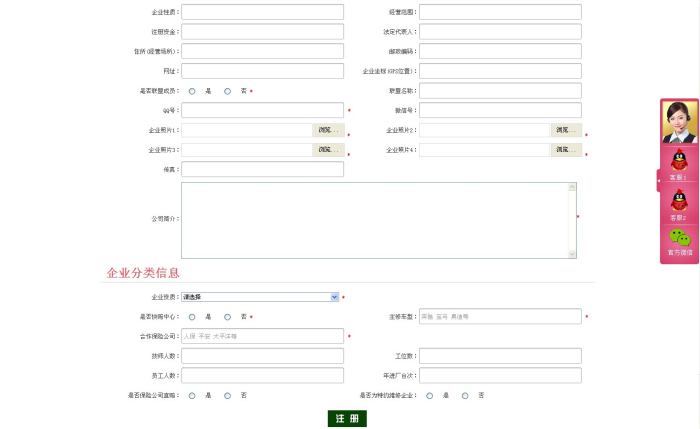The width and height of the screenshot is (700, 429).
Task: Focus the 邮政编码 input field
Action: click(x=500, y=51)
